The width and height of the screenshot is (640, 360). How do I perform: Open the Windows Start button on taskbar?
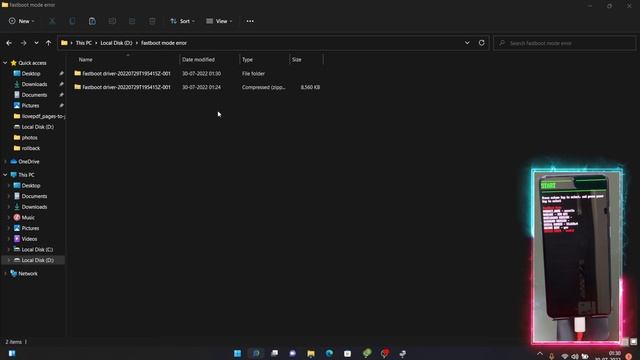pyautogui.click(x=238, y=353)
